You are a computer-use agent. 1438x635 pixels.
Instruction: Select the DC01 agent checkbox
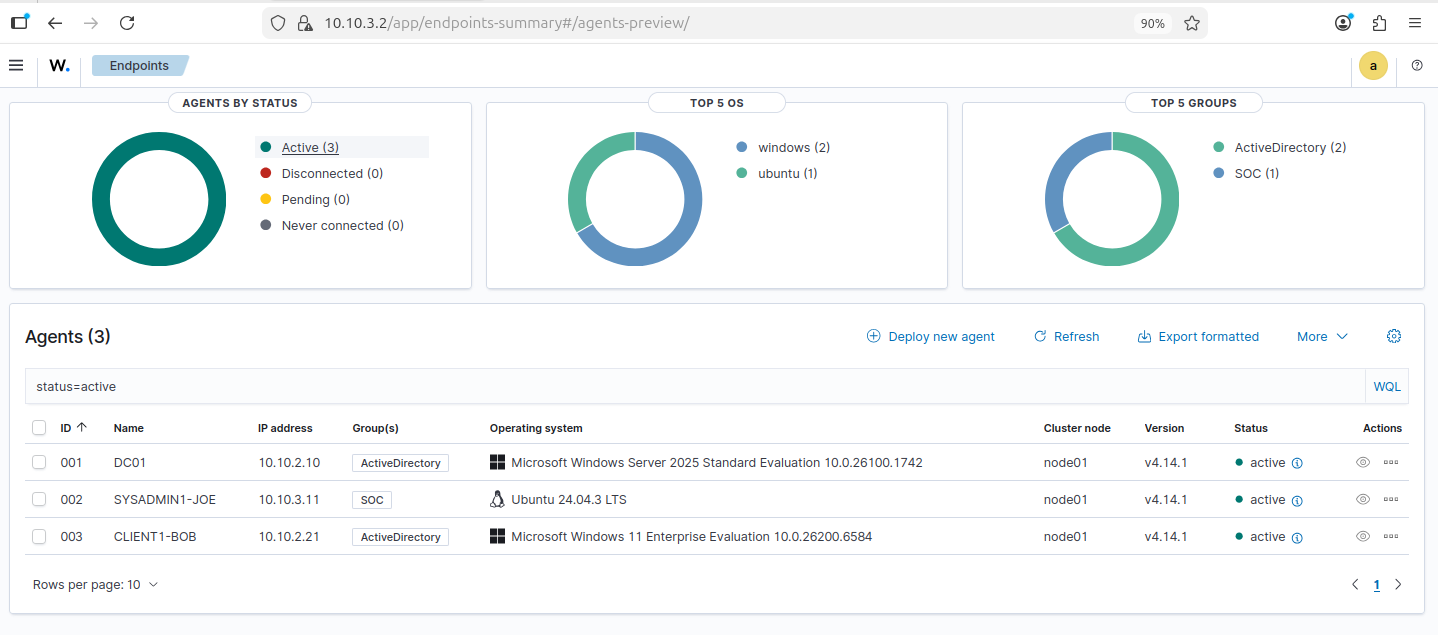tap(39, 463)
